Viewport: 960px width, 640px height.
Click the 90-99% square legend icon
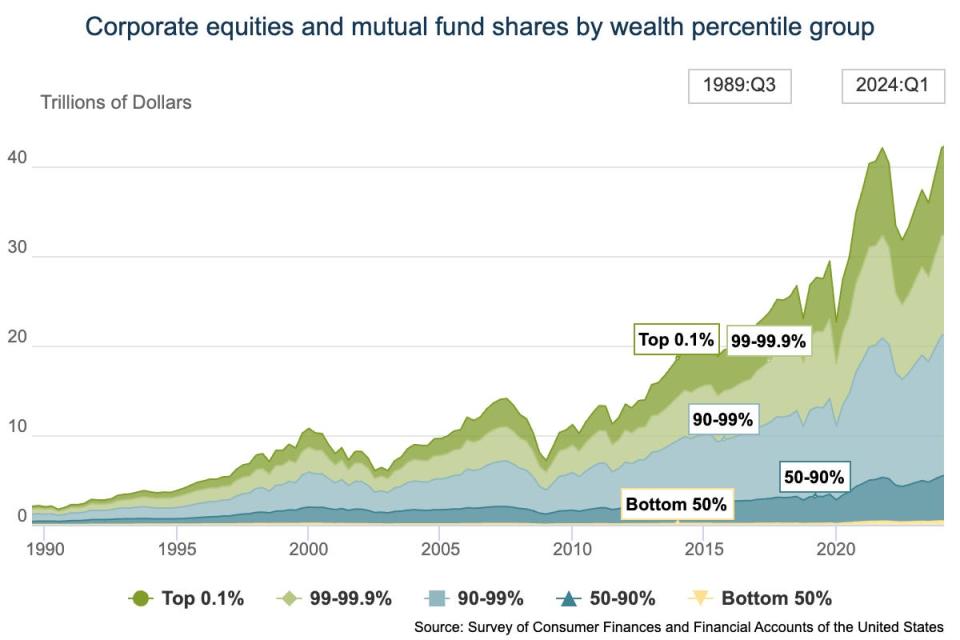click(x=437, y=598)
